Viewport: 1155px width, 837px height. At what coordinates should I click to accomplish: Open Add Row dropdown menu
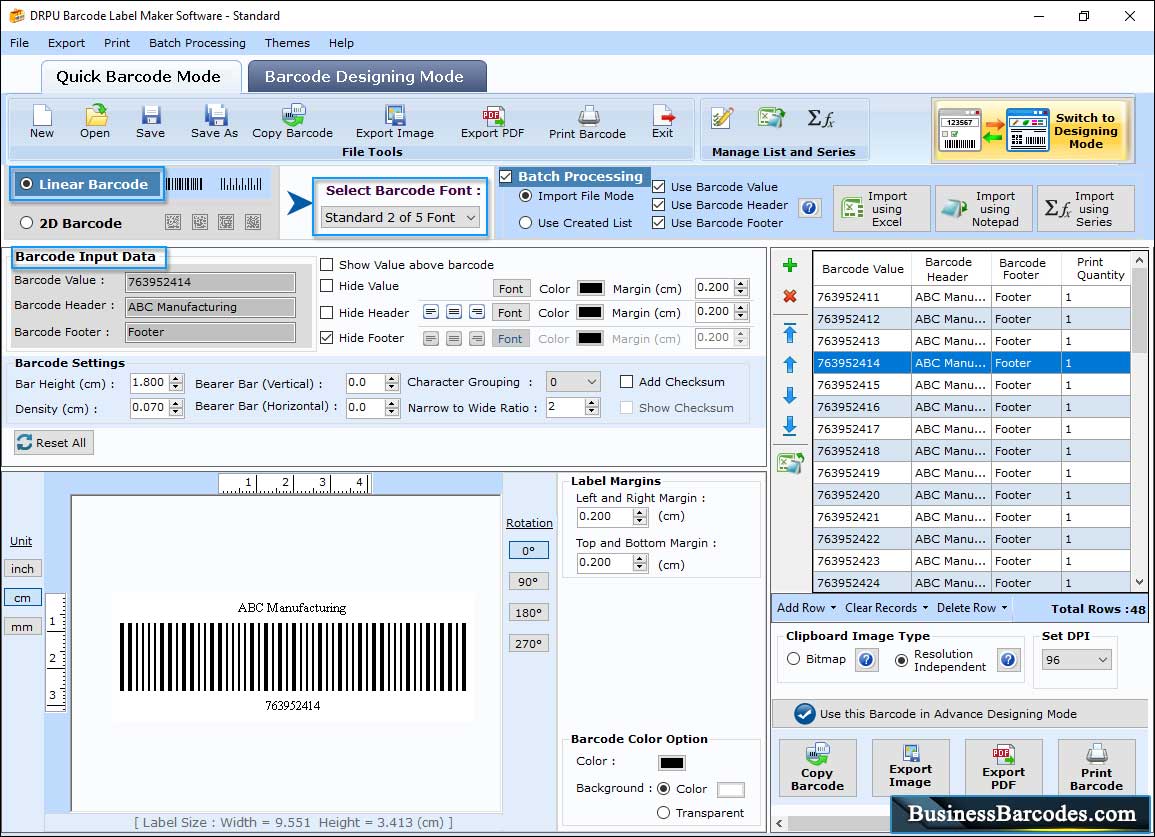click(807, 608)
